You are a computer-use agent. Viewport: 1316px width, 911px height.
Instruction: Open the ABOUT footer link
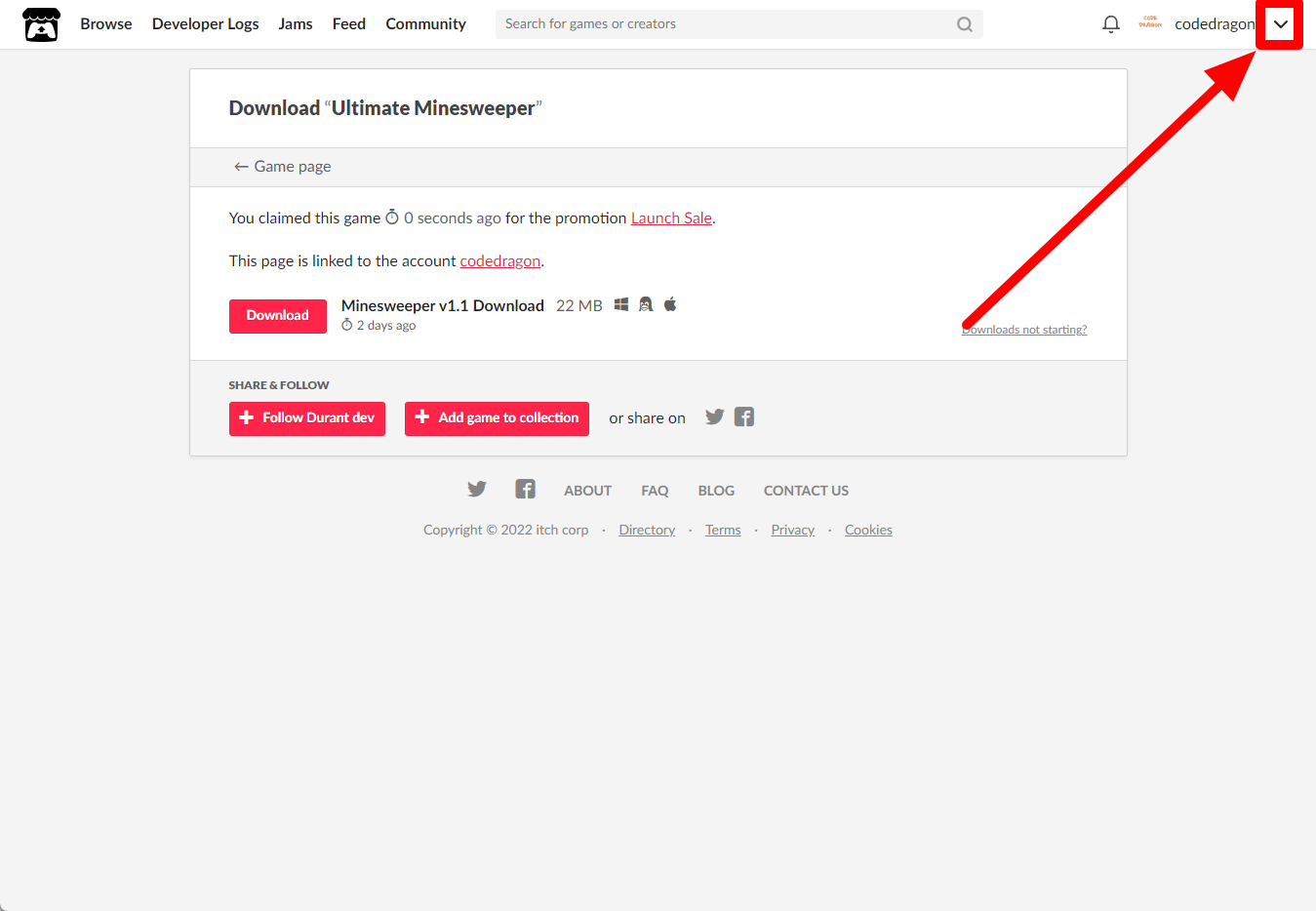587,491
